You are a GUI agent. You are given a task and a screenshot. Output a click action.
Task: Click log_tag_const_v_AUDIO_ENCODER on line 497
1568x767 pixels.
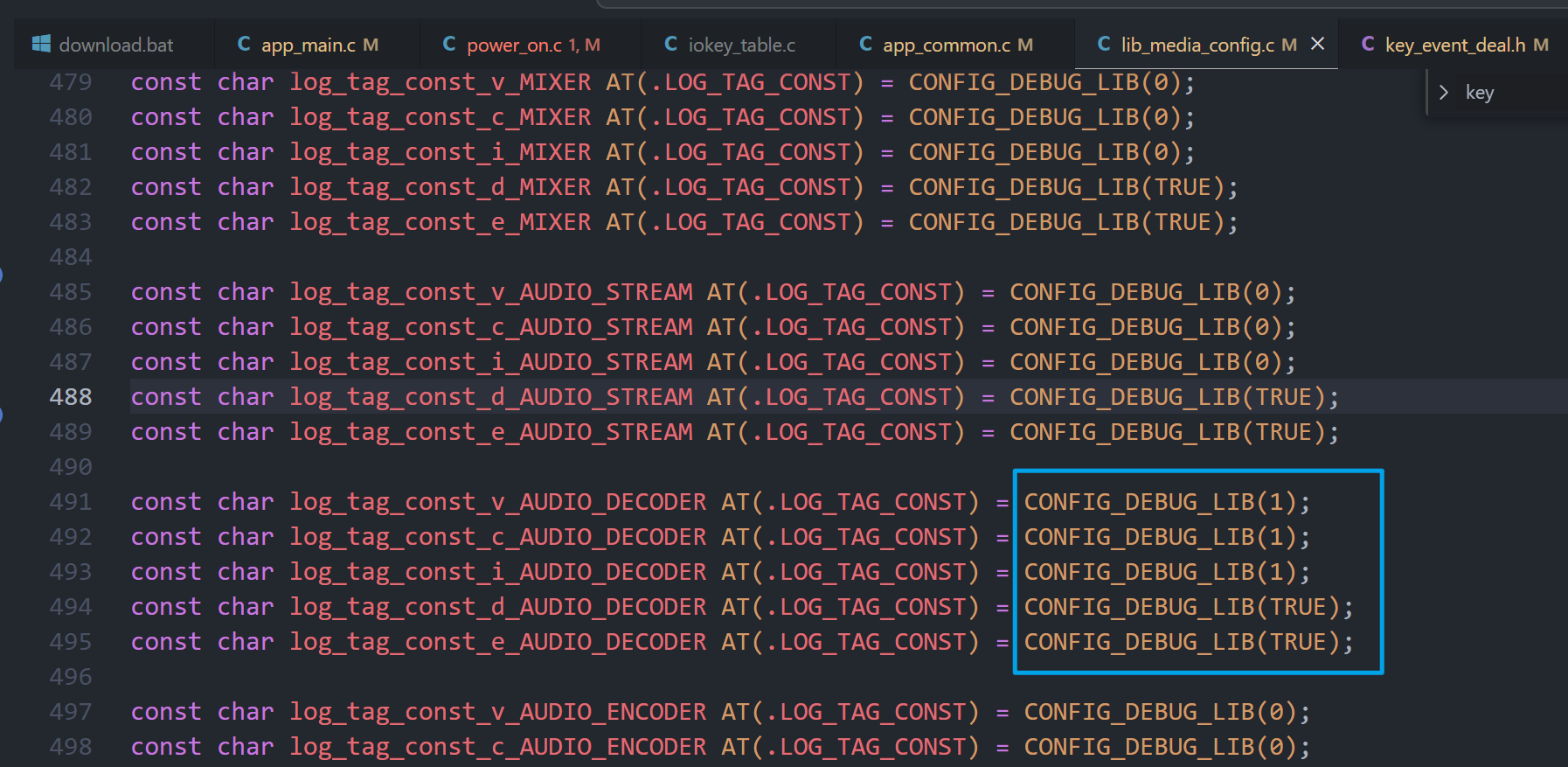pos(498,712)
